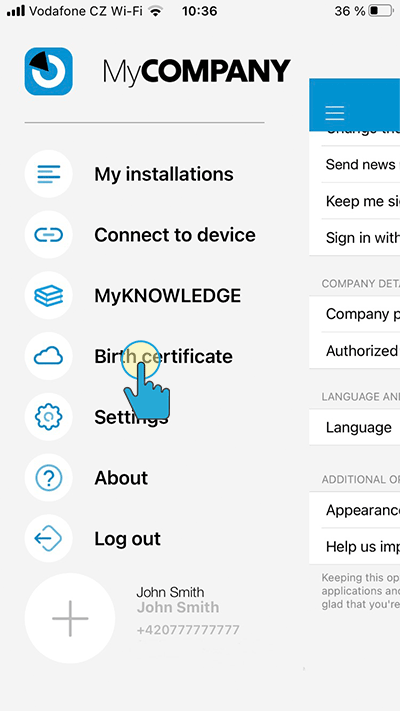Choose the Birth certificate menu entry

point(163,356)
